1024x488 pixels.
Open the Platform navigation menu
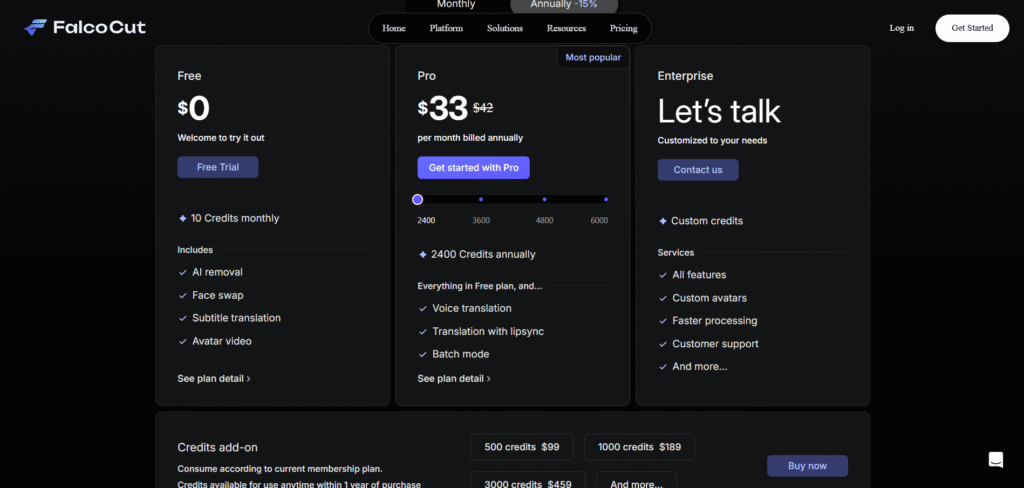click(446, 28)
